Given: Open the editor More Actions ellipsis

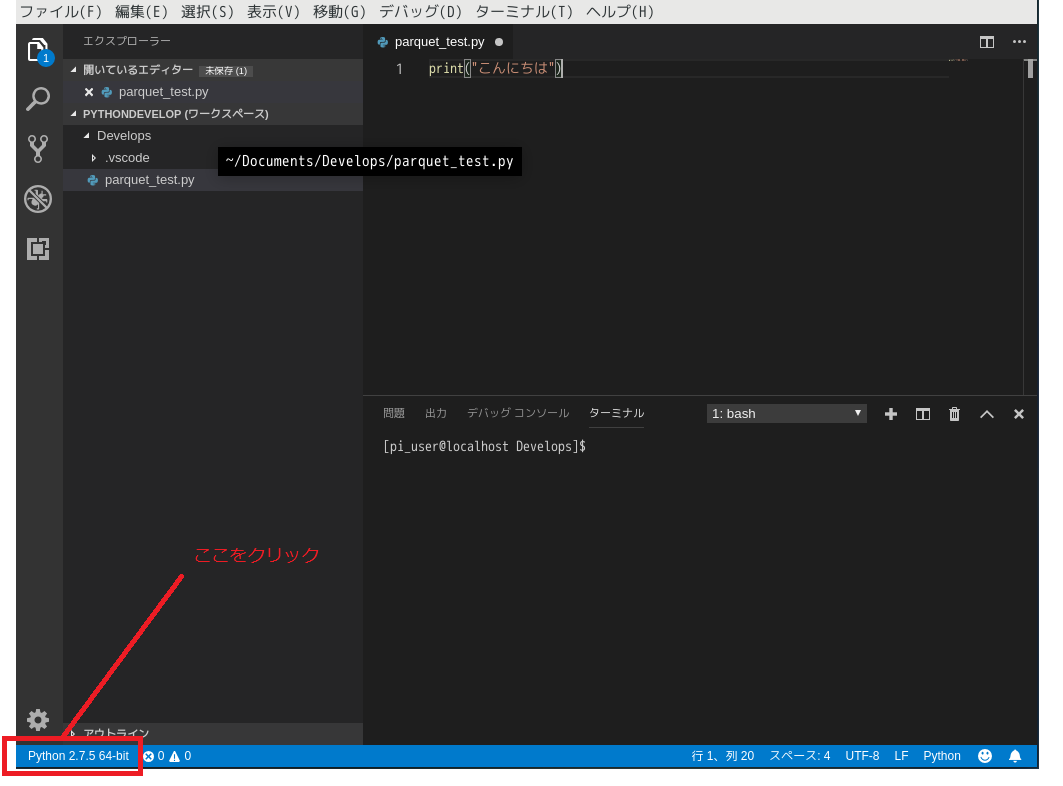Looking at the screenshot, I should 1019,42.
